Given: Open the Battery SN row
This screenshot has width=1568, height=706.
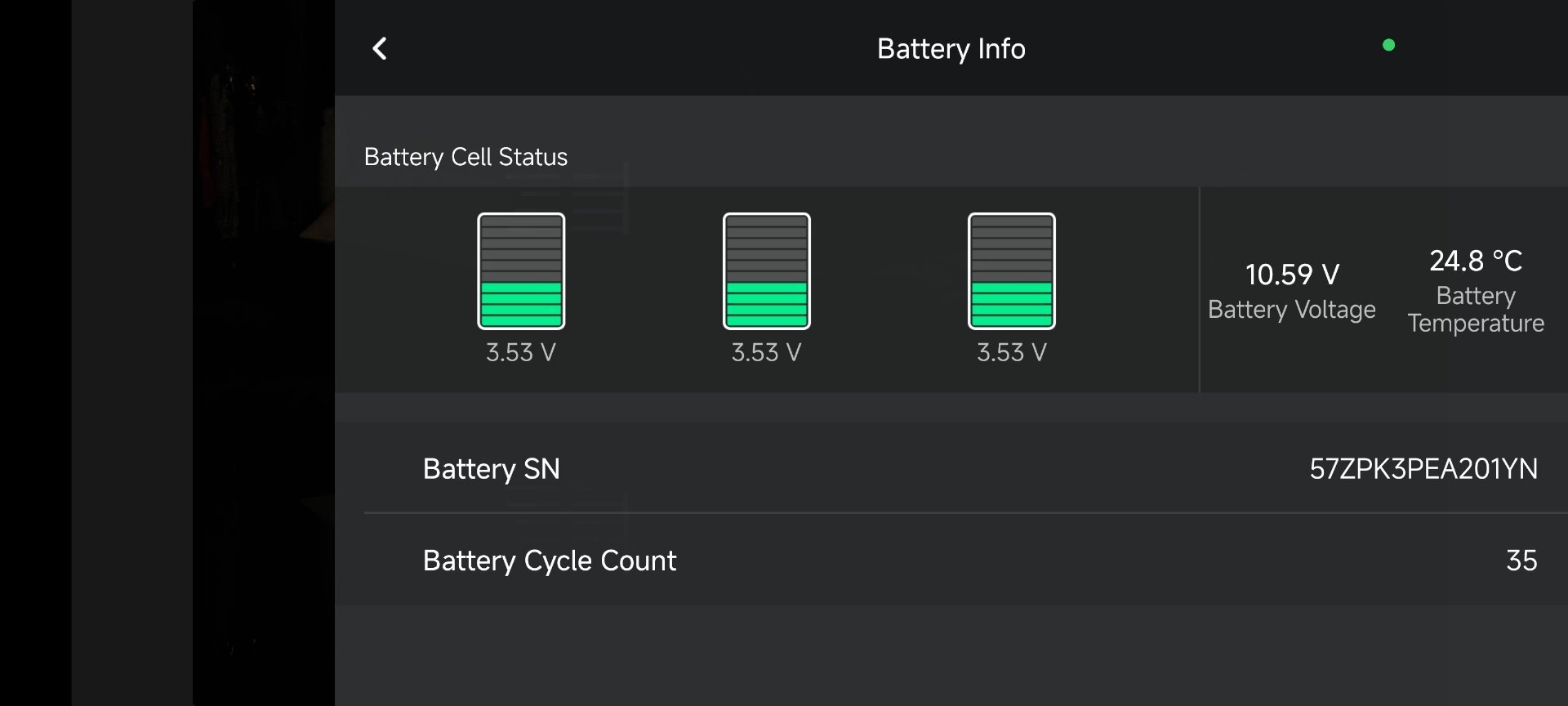Looking at the screenshot, I should pyautogui.click(x=951, y=468).
